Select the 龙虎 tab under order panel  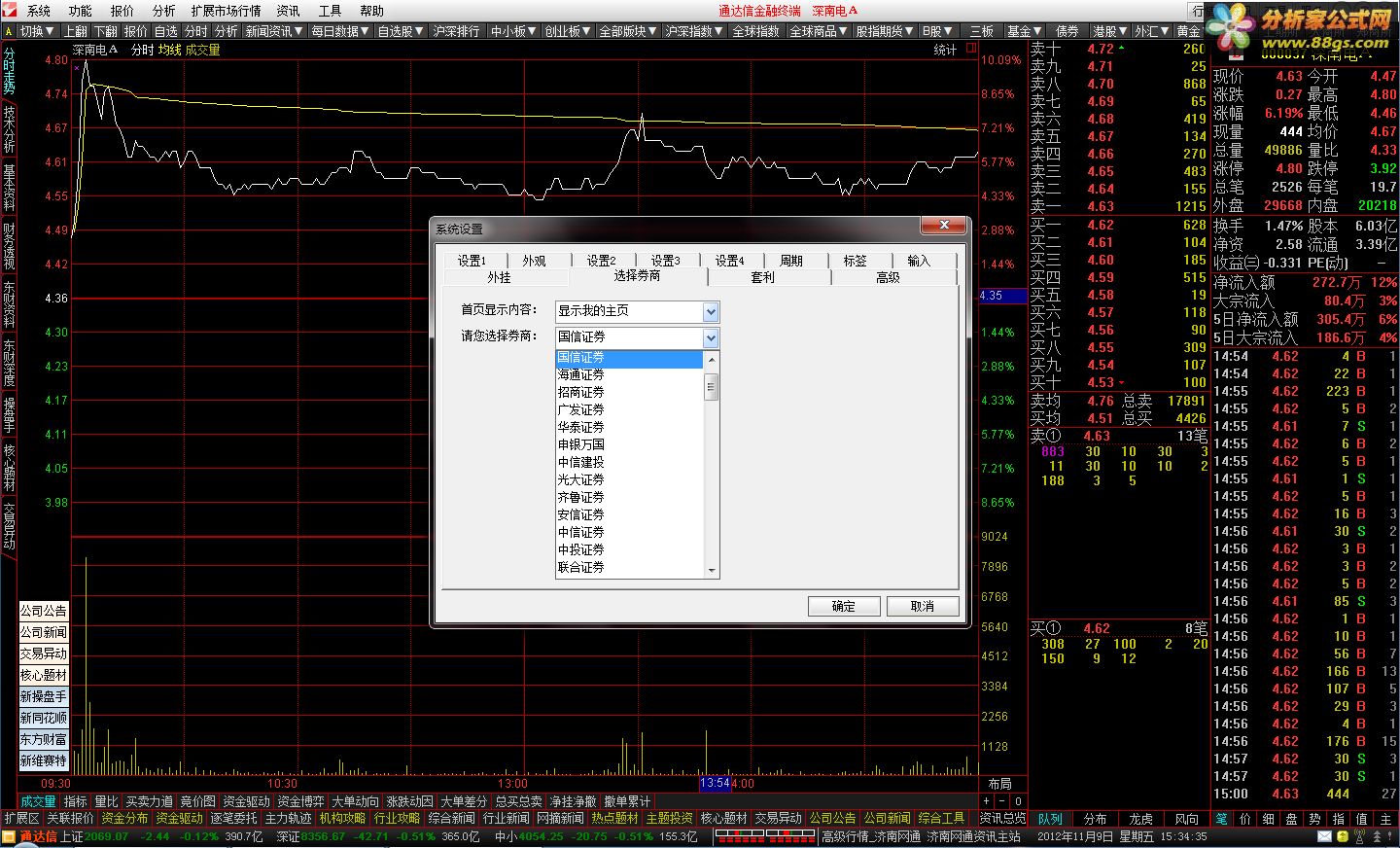[1141, 819]
